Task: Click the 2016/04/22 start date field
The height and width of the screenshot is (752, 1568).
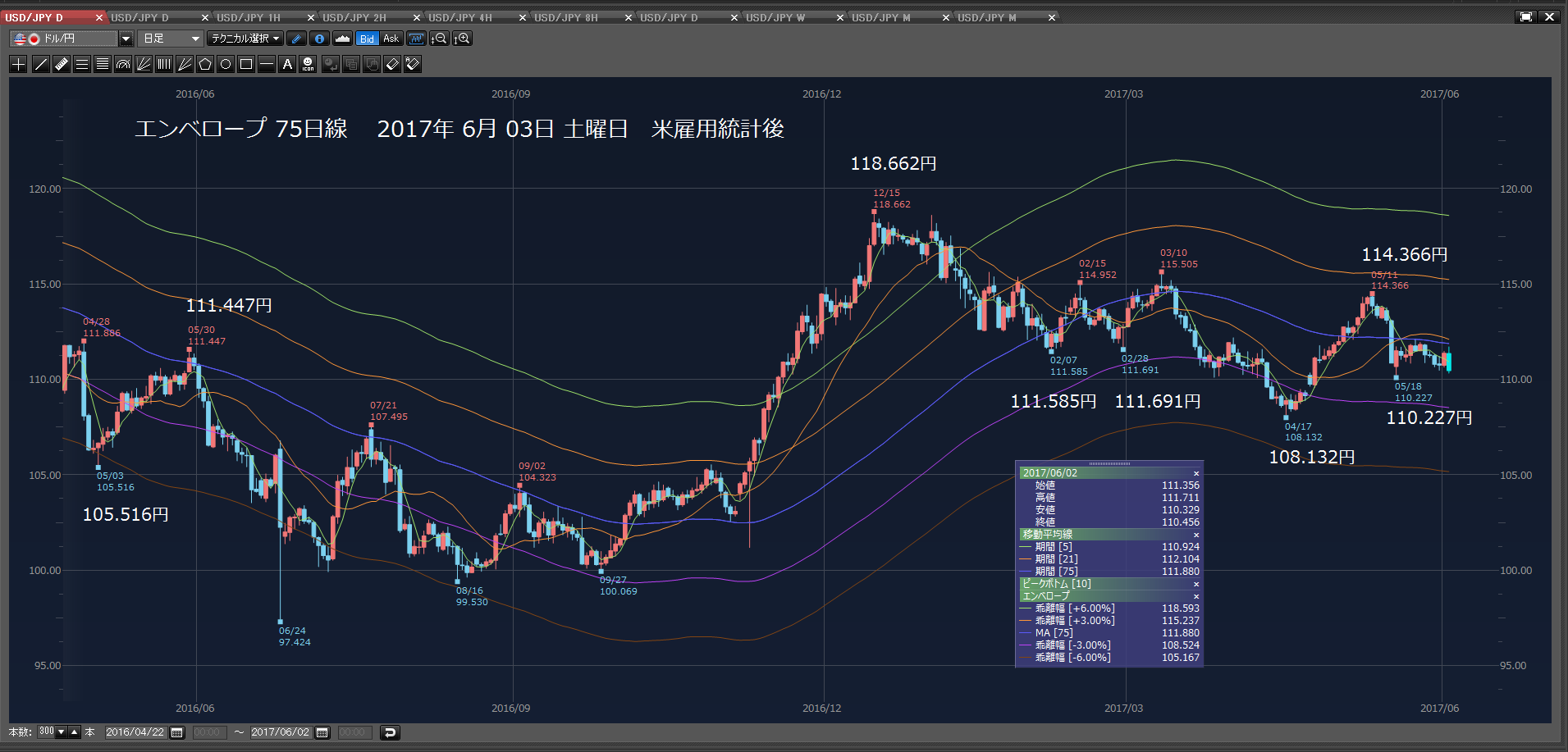Action: [135, 732]
